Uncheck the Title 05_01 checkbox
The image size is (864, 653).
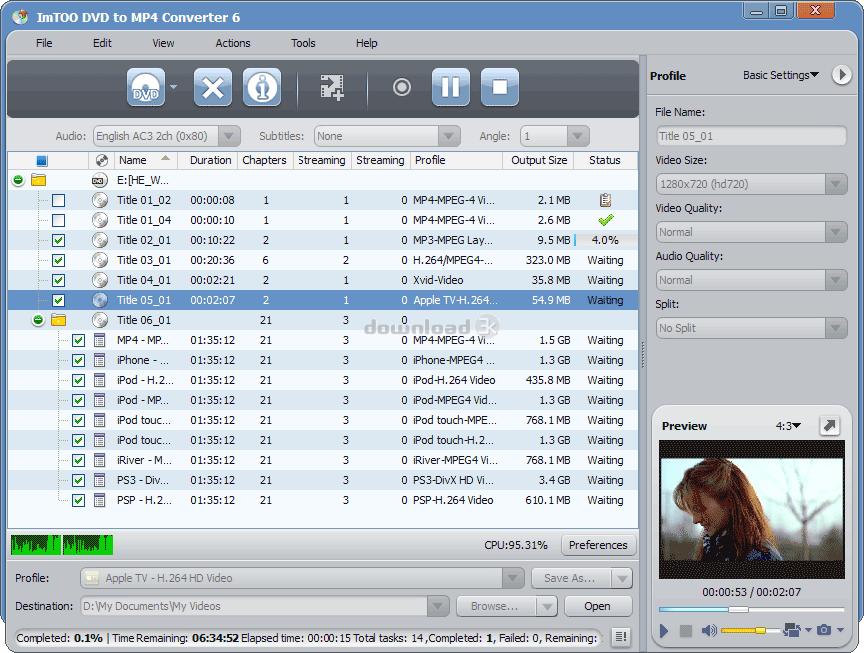pyautogui.click(x=58, y=300)
